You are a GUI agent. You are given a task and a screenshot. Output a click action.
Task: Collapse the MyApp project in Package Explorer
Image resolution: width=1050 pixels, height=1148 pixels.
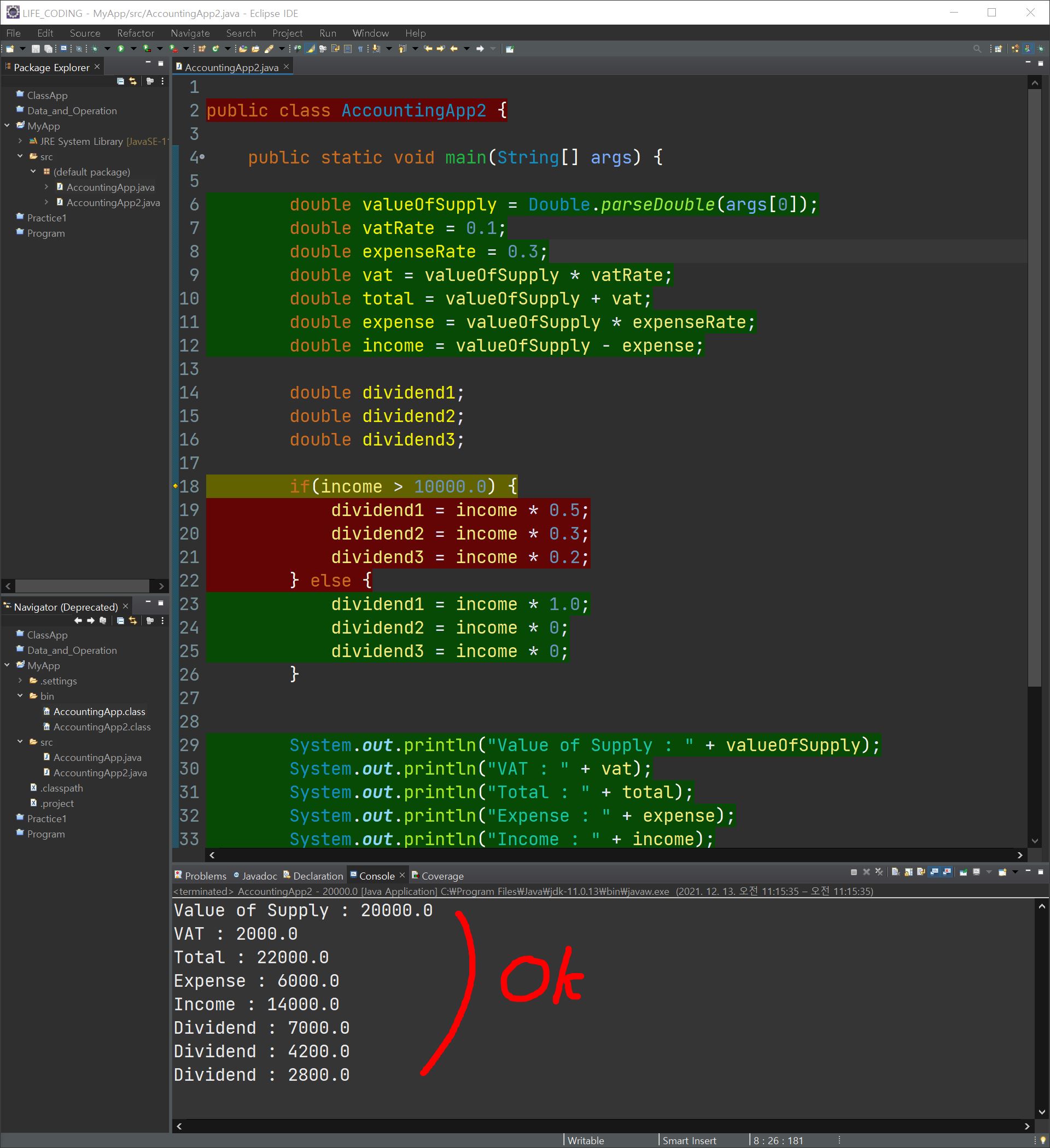[8, 126]
